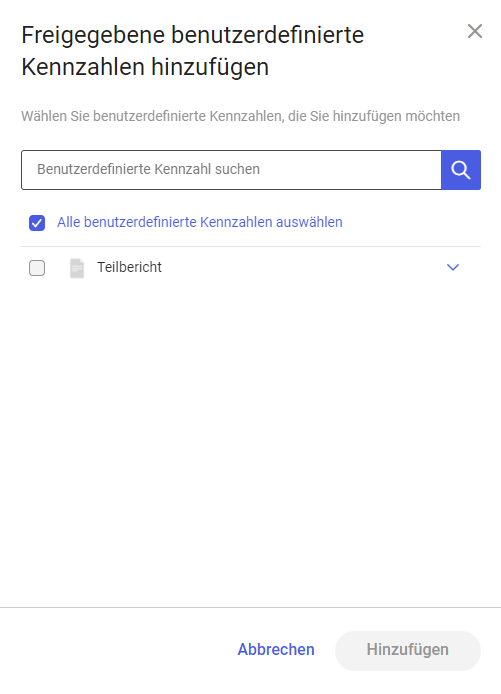This screenshot has width=501, height=694.
Task: Click the Hinzufügen button
Action: (408, 650)
